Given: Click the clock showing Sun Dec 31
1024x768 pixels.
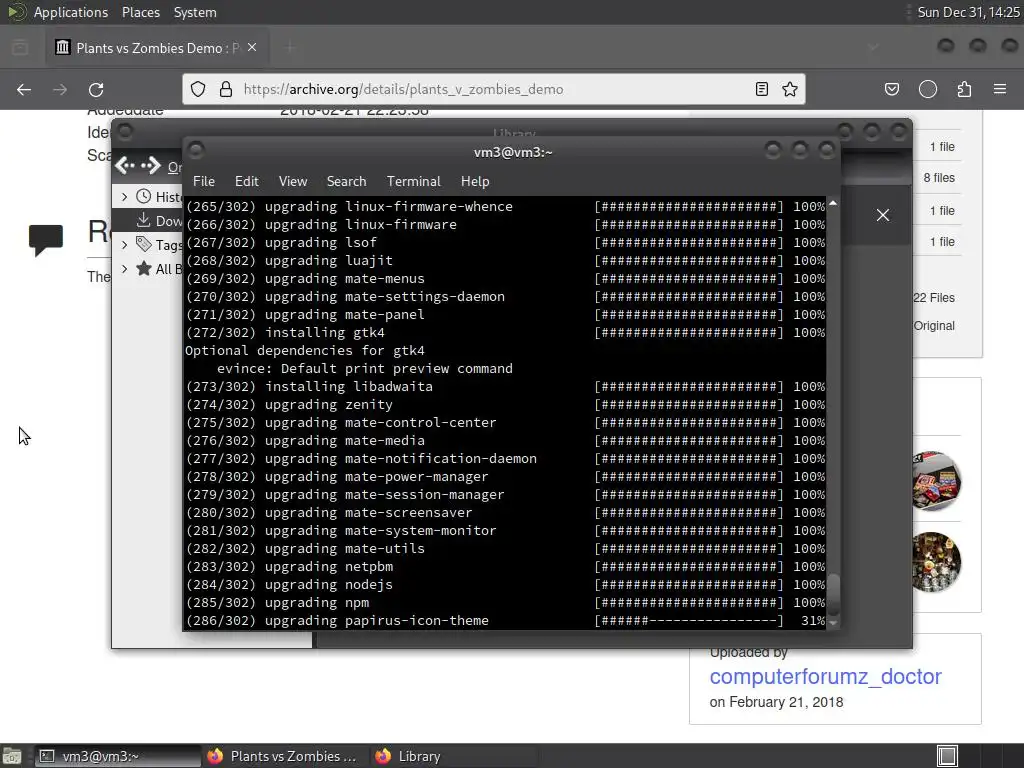Looking at the screenshot, I should [x=968, y=12].
